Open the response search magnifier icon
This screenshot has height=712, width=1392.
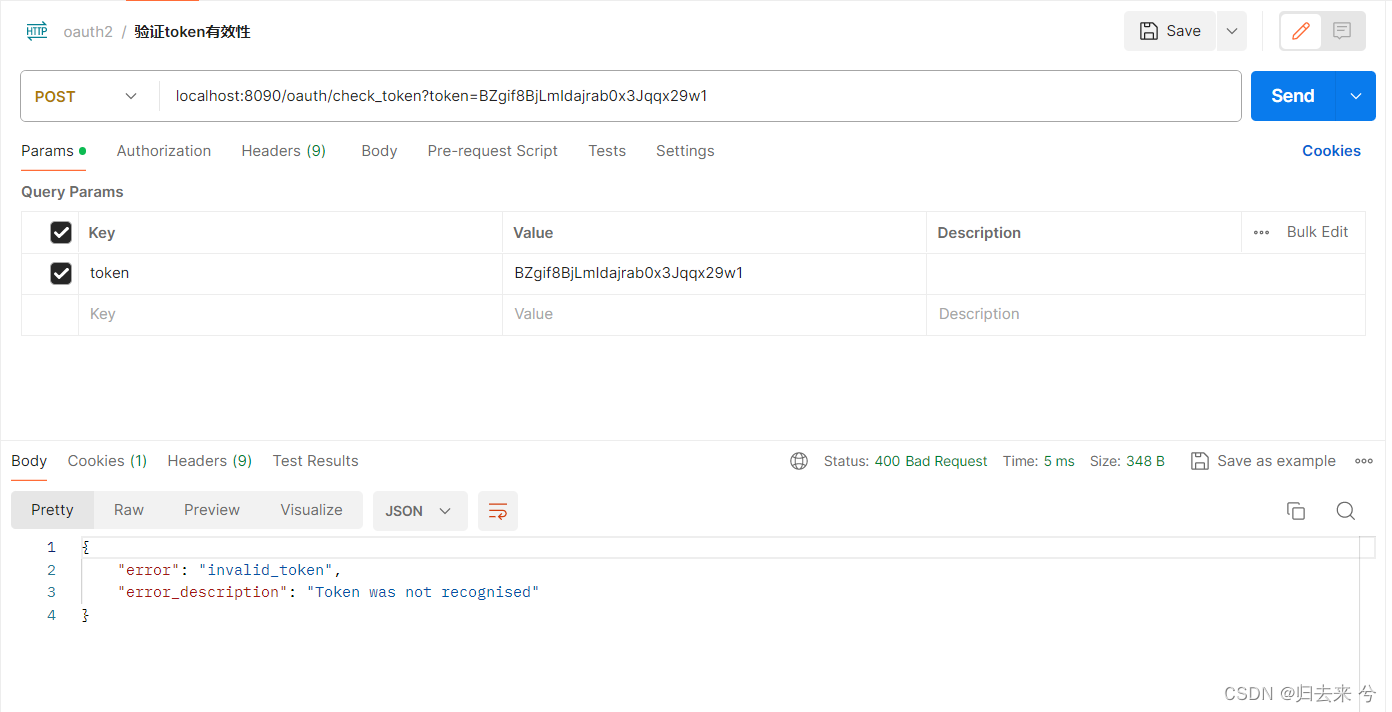[x=1345, y=510]
